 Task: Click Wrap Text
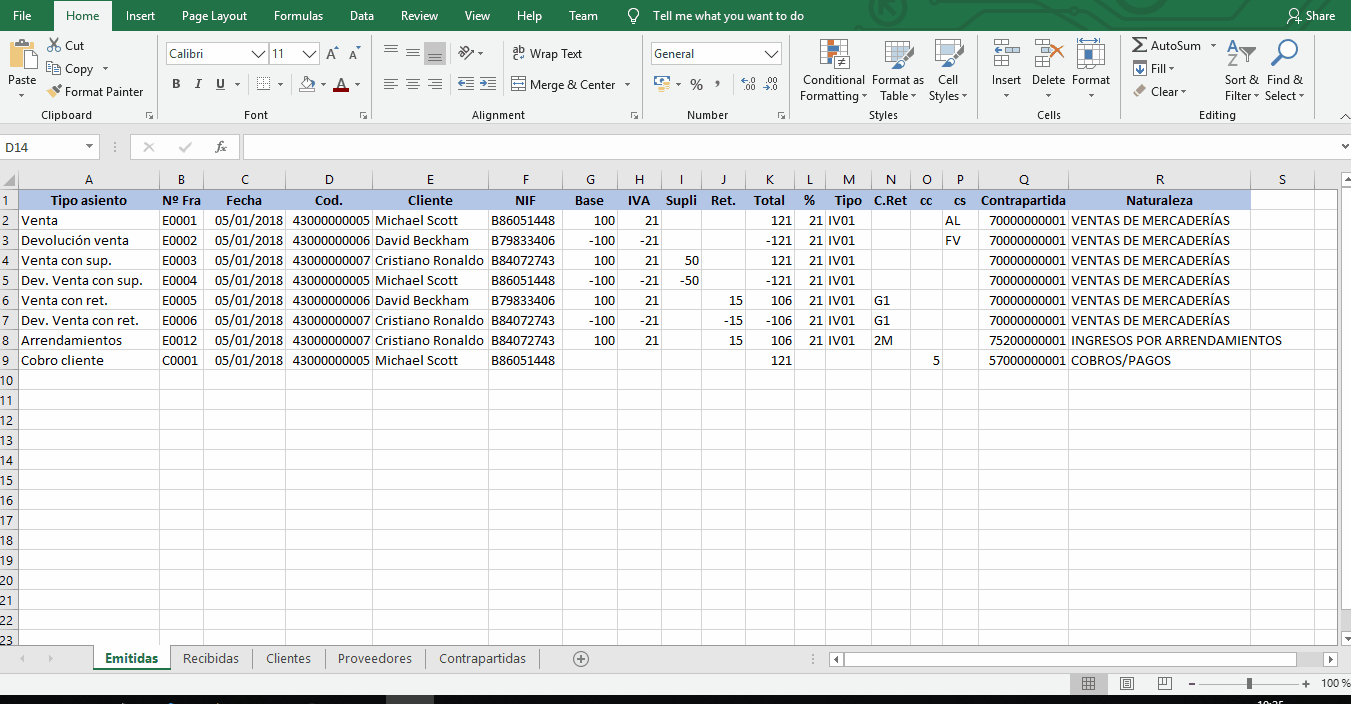click(x=546, y=54)
